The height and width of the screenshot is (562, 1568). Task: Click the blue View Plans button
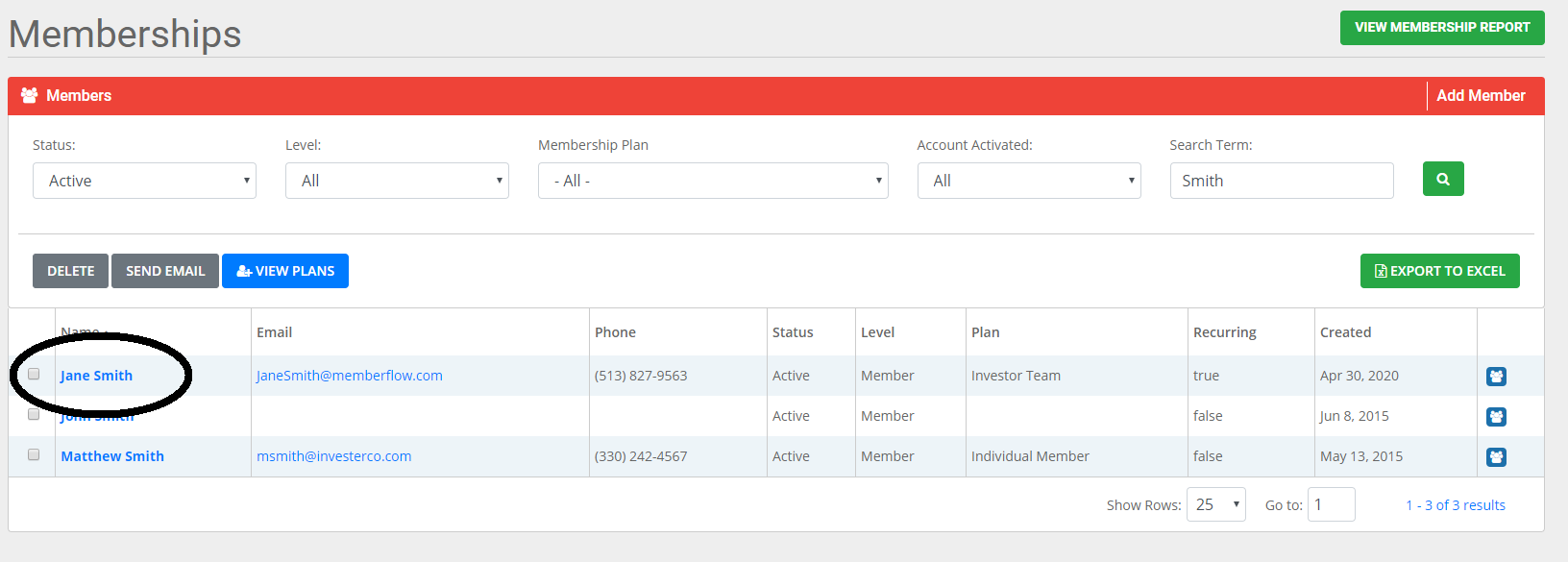point(285,271)
